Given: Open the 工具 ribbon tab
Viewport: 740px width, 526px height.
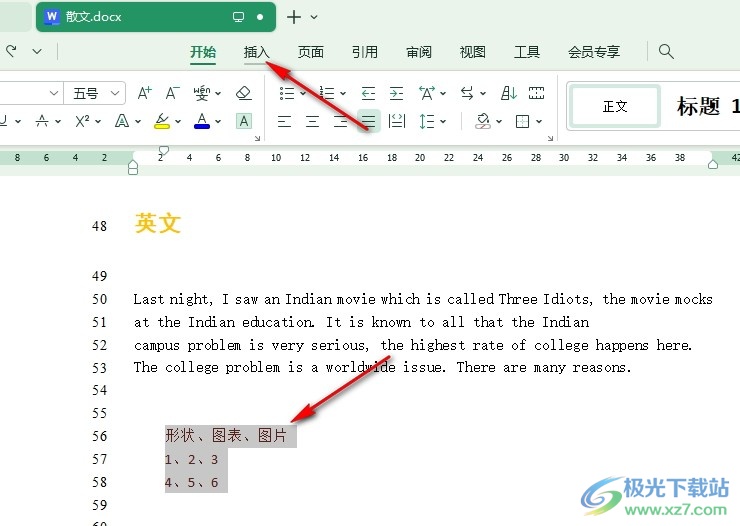Looking at the screenshot, I should pyautogui.click(x=527, y=51).
